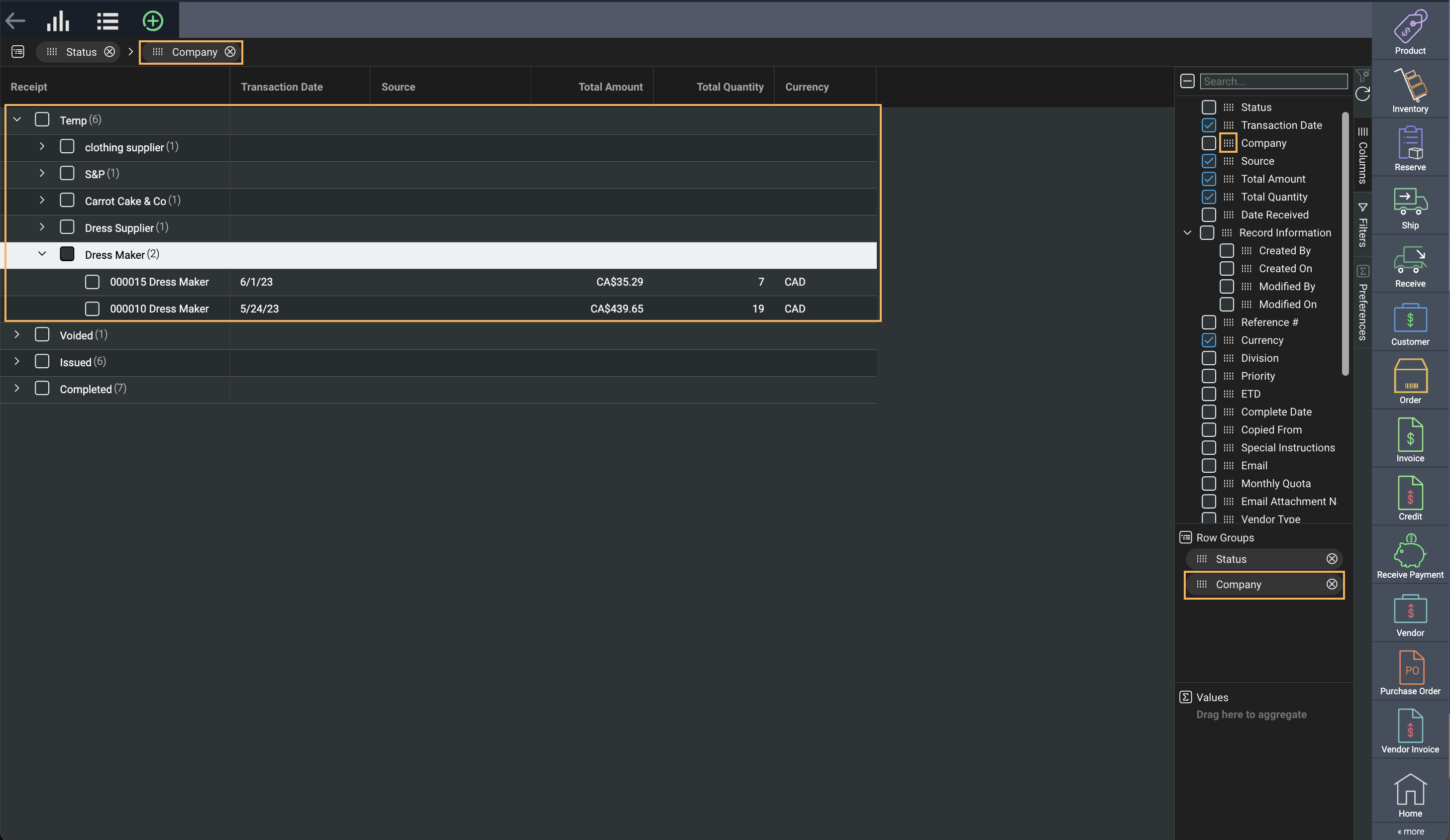Uncheck the Transaction Date column checkbox
The height and width of the screenshot is (840, 1450).
click(1208, 125)
